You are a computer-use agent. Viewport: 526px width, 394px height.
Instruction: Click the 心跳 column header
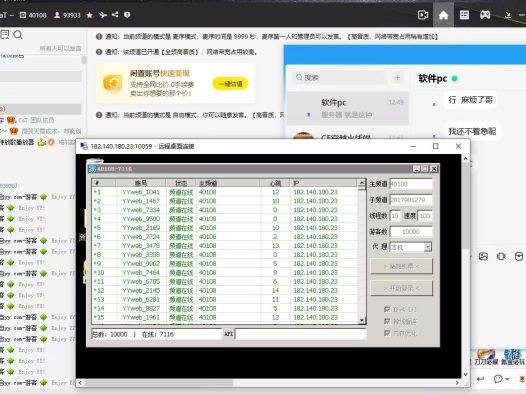275,183
